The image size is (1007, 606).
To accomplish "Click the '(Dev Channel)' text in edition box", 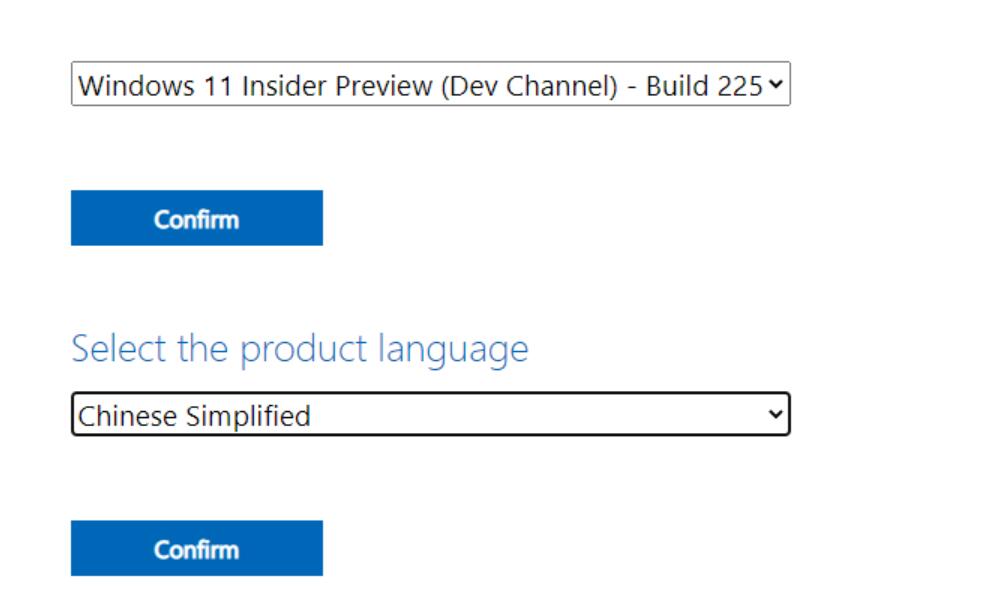I will (529, 86).
